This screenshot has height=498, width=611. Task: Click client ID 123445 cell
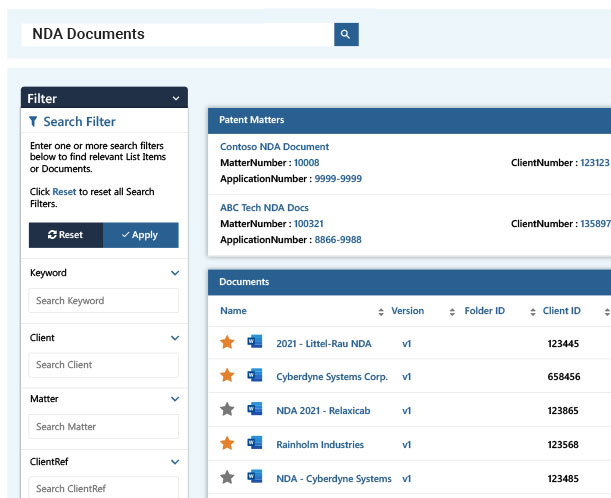pos(563,344)
